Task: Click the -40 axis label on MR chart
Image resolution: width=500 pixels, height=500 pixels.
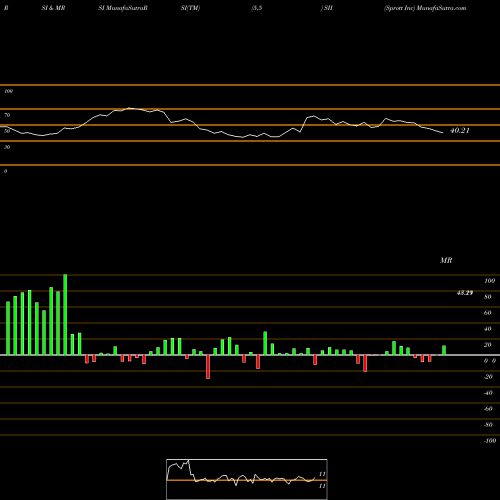Action: click(x=488, y=393)
